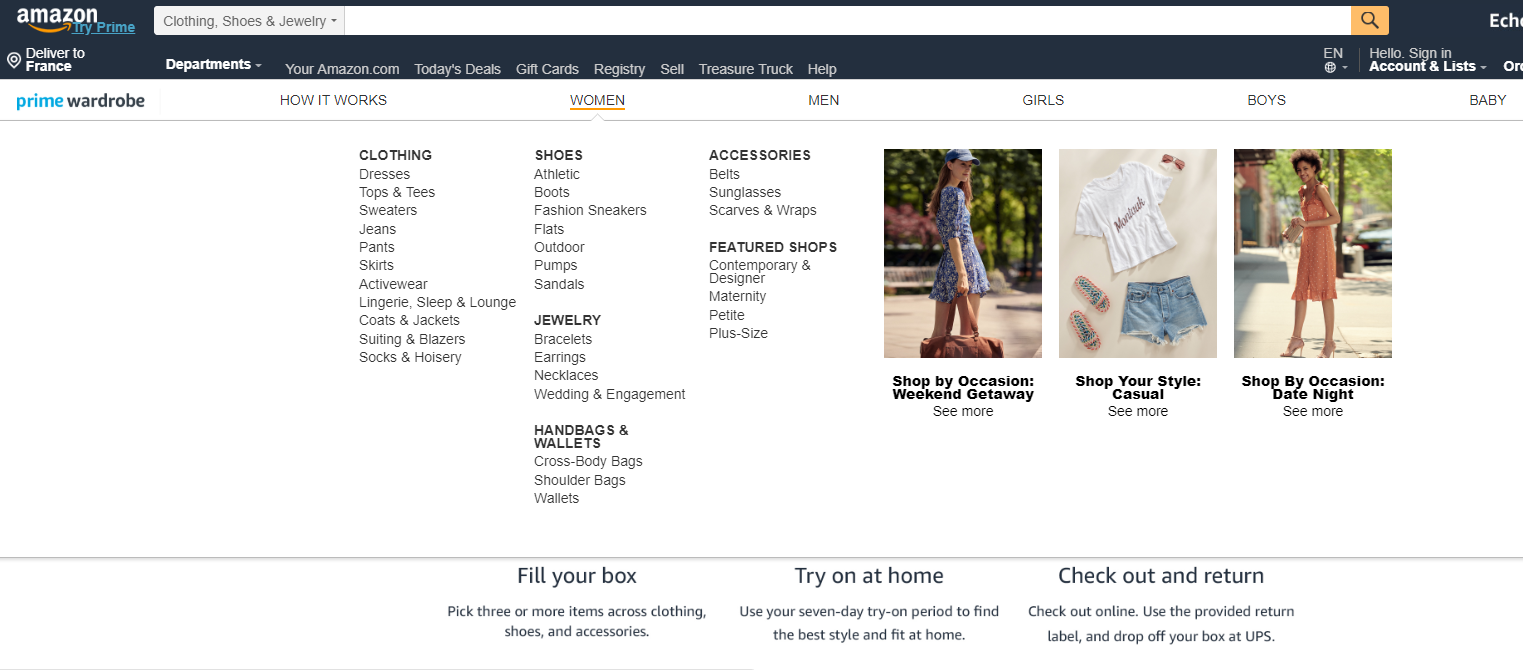
Task: Click the Try Prime link
Action: click(x=103, y=27)
